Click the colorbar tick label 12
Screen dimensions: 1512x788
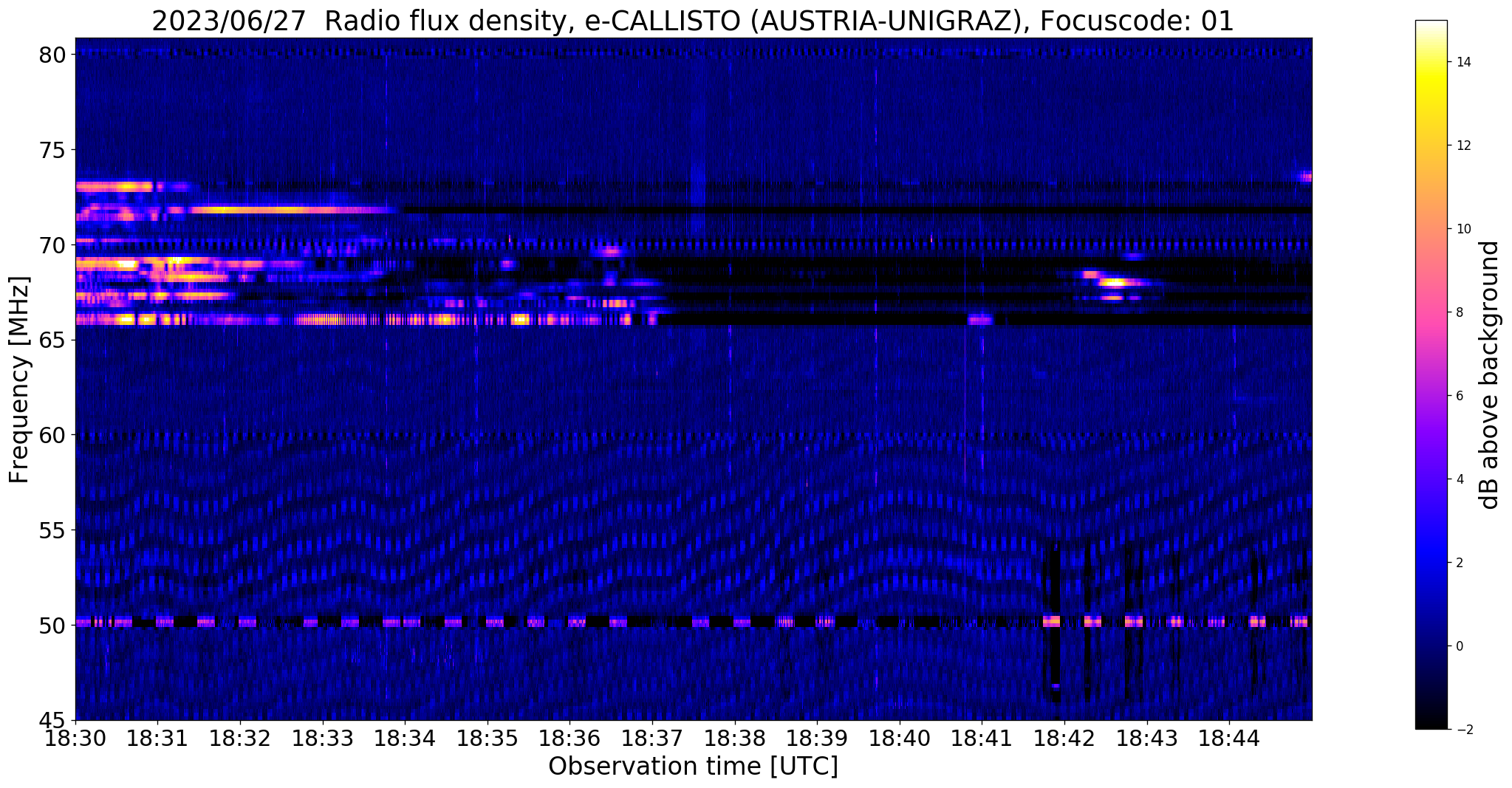1463,145
